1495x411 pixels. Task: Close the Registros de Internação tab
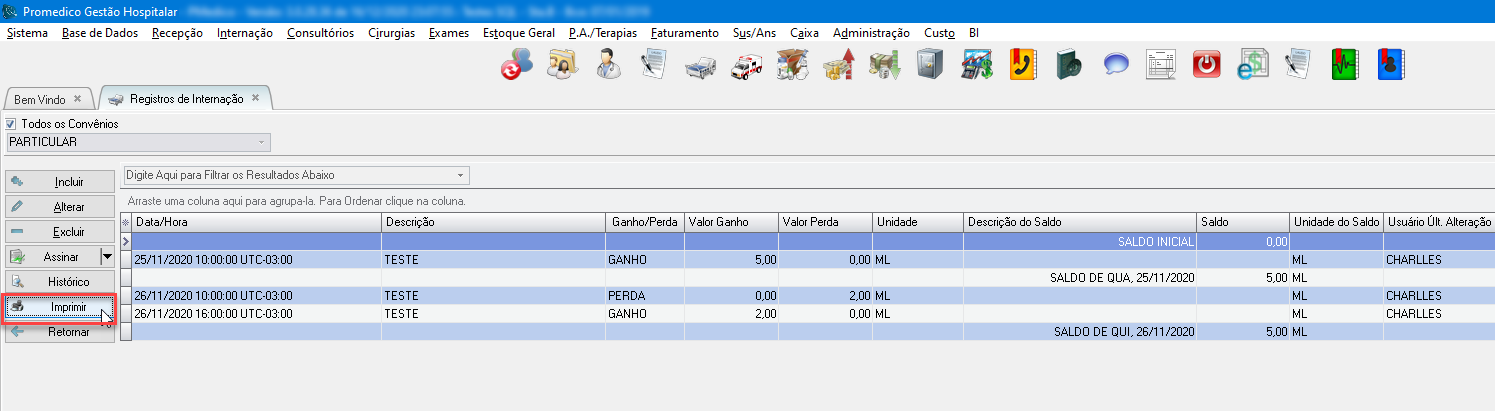pyautogui.click(x=255, y=98)
